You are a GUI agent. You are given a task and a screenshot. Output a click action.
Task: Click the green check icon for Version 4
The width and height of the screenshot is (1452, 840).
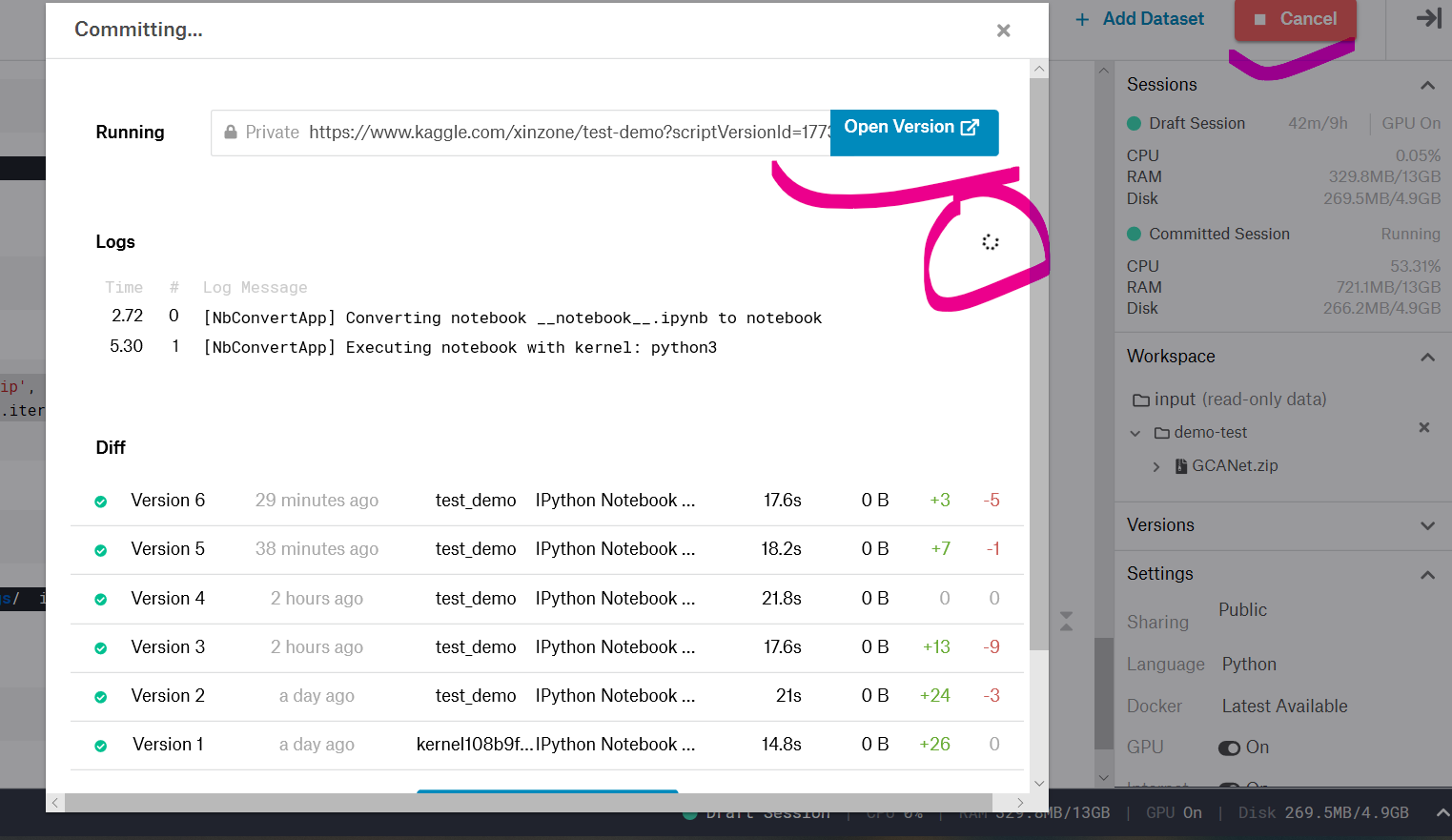(100, 600)
